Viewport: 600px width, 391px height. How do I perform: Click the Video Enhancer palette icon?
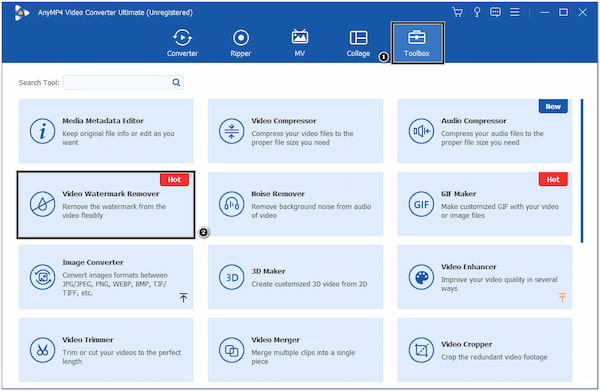tap(421, 277)
